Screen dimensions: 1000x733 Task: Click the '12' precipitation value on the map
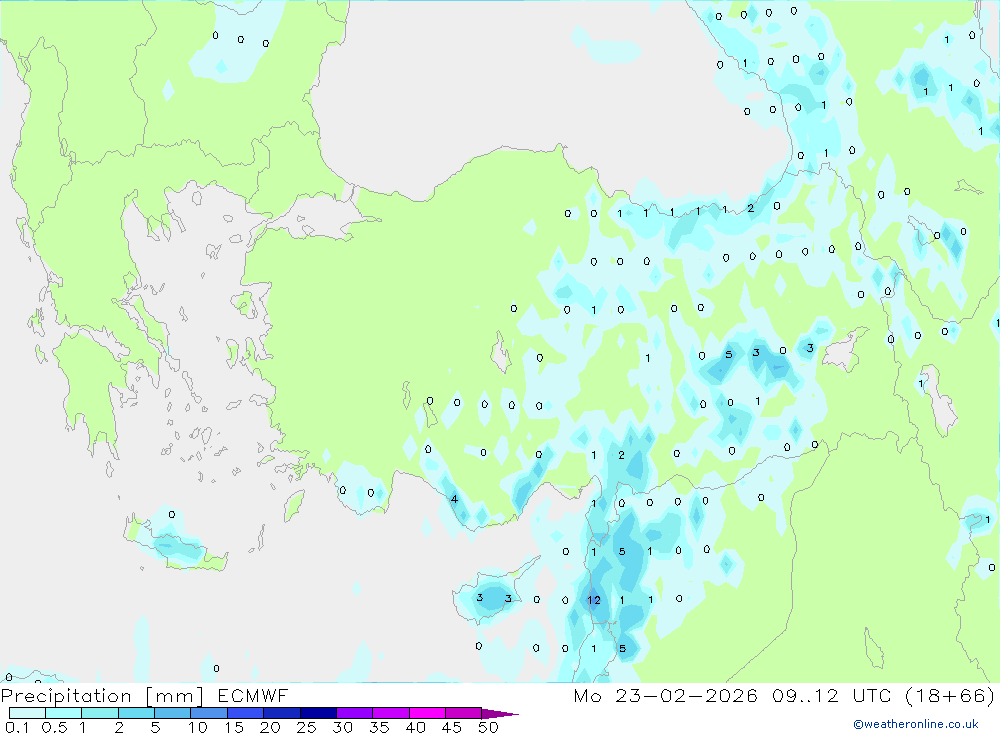point(594,600)
